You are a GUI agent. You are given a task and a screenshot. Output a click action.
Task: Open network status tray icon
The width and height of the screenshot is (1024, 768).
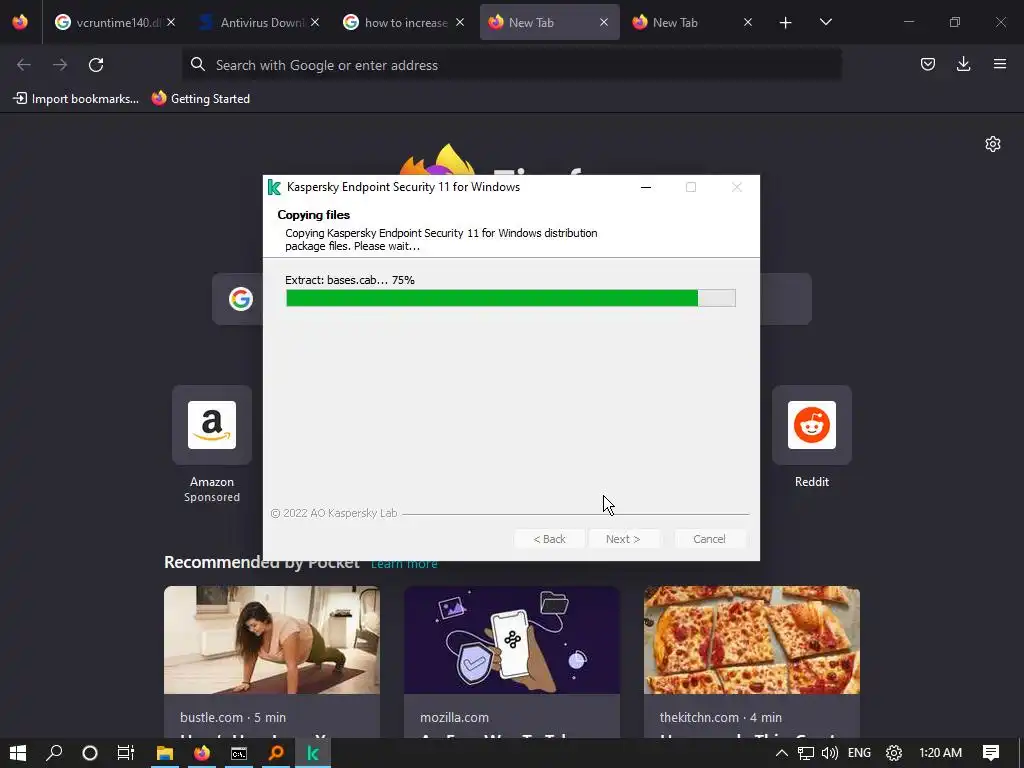tap(806, 753)
